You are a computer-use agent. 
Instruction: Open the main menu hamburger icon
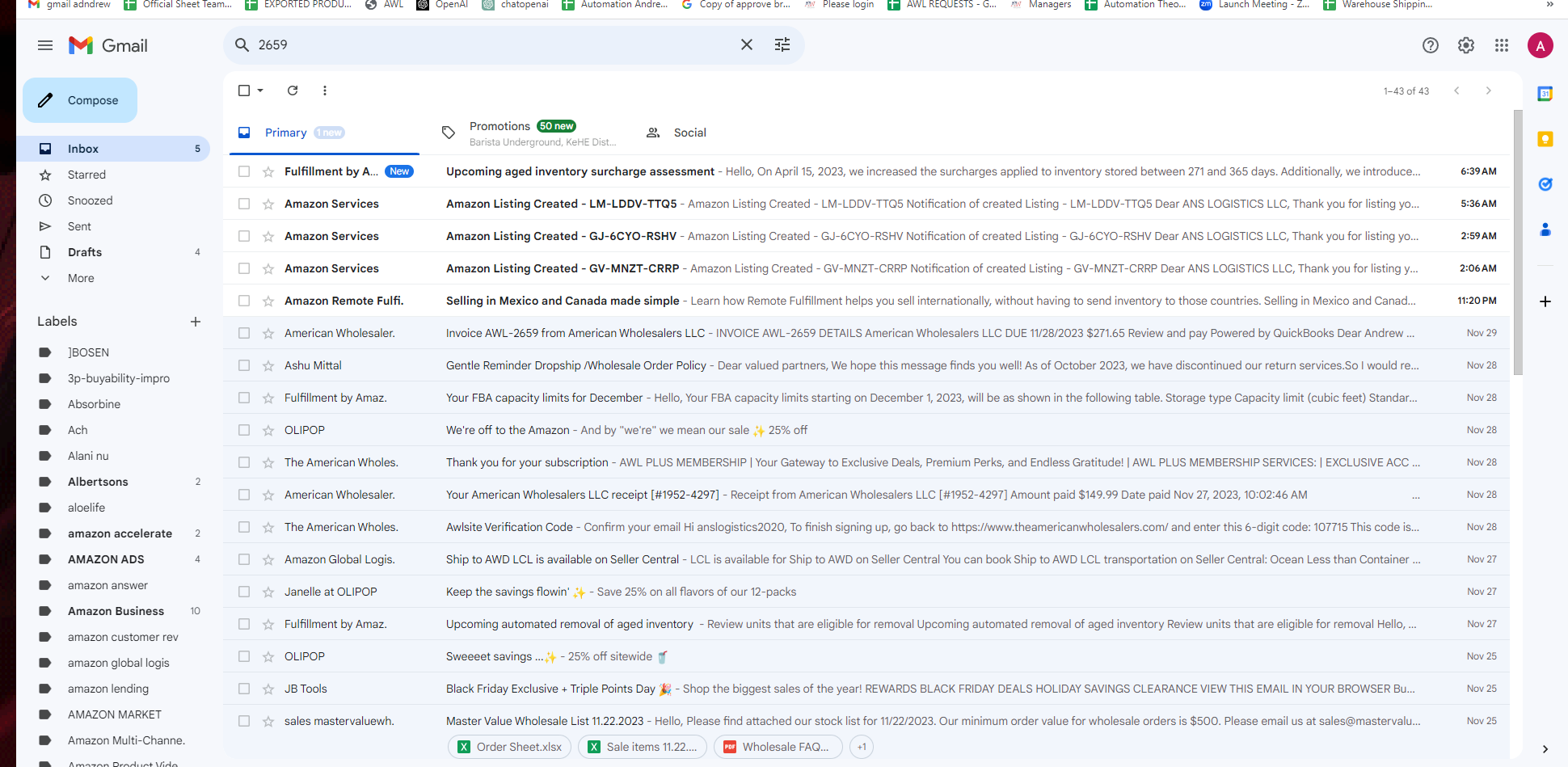[x=45, y=45]
